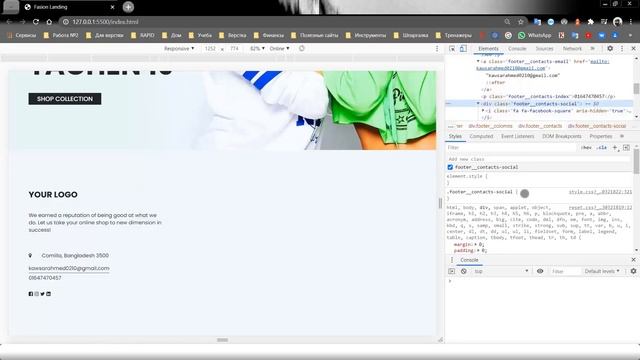Go to the browser home page icon
Viewport: 640px width, 360px height.
pos(49,22)
